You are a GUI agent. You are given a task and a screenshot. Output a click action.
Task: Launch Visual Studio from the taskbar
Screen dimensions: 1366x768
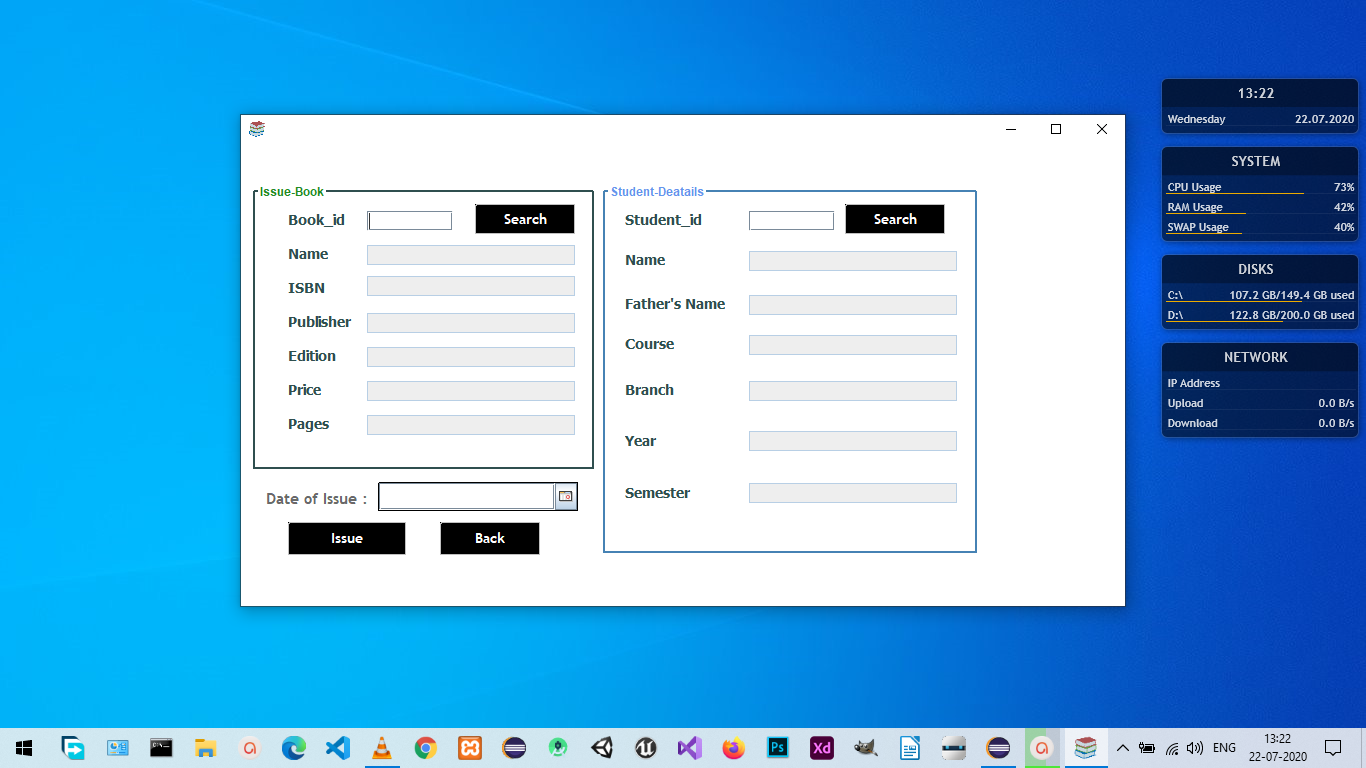(x=690, y=748)
